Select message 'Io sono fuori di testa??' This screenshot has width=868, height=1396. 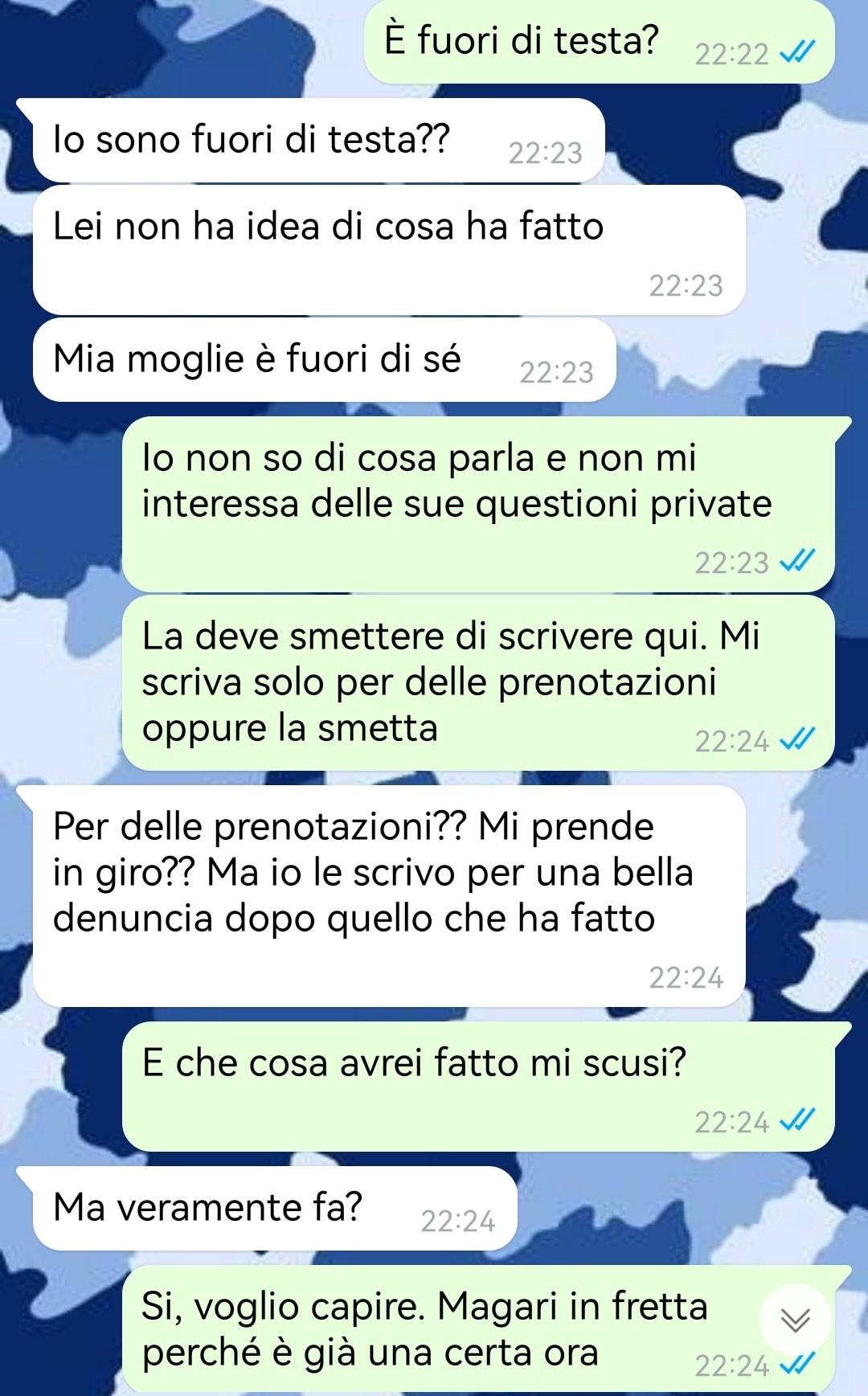[x=318, y=141]
